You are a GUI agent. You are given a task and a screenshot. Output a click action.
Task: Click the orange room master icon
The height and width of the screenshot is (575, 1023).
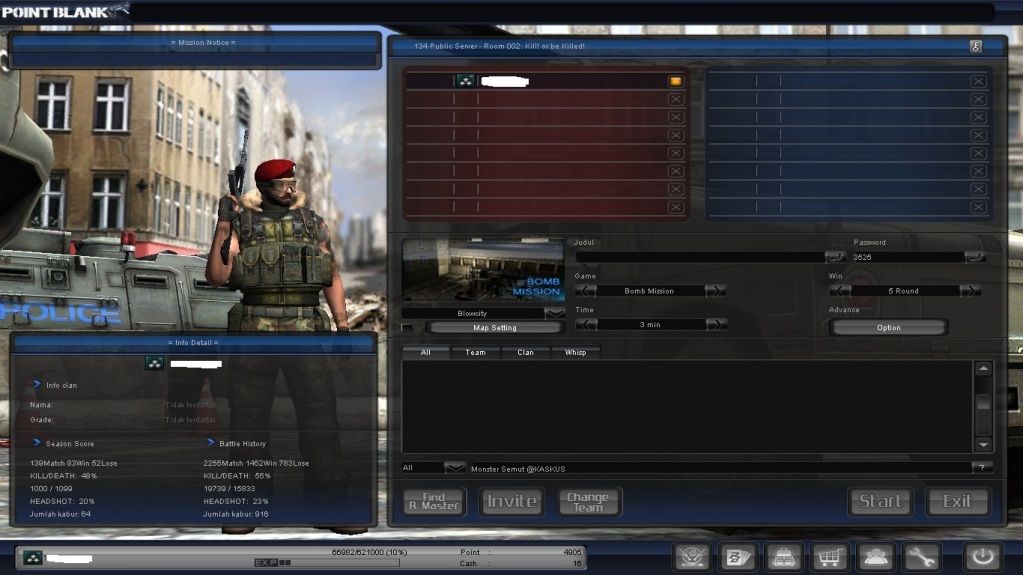675,81
